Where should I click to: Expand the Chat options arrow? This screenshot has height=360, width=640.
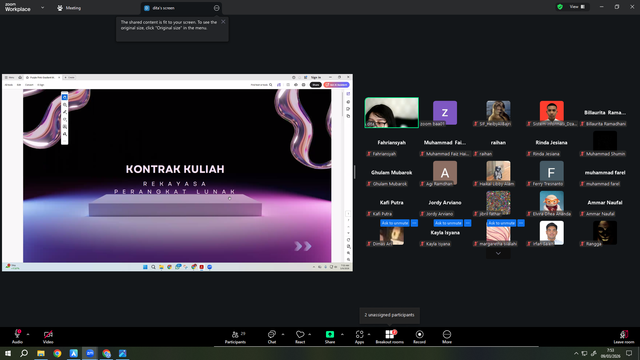pos(283,334)
